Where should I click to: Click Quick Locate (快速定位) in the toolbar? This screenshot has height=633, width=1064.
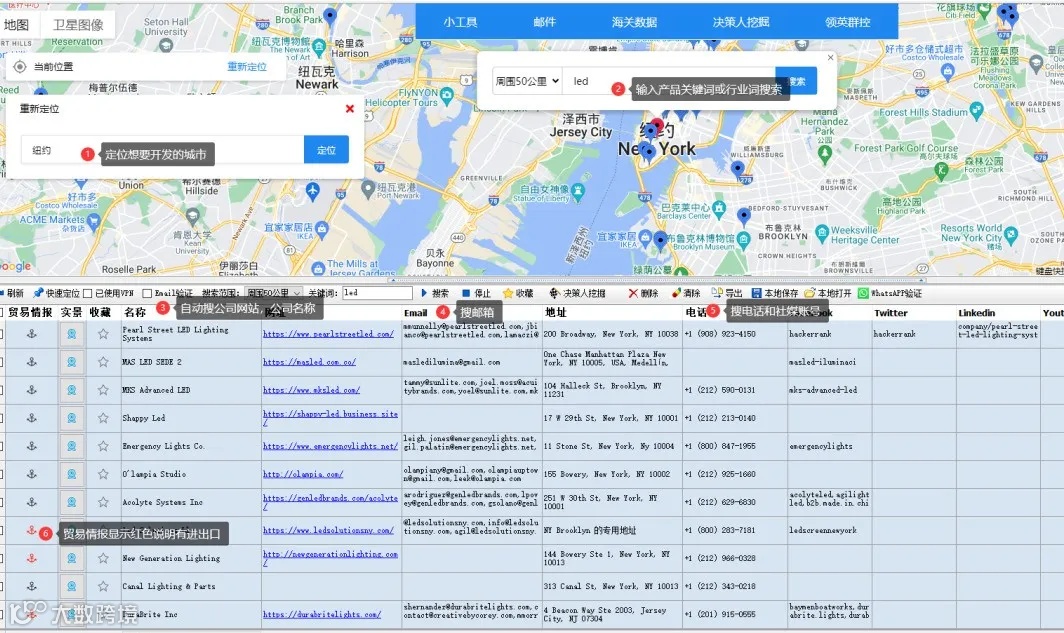point(56,293)
